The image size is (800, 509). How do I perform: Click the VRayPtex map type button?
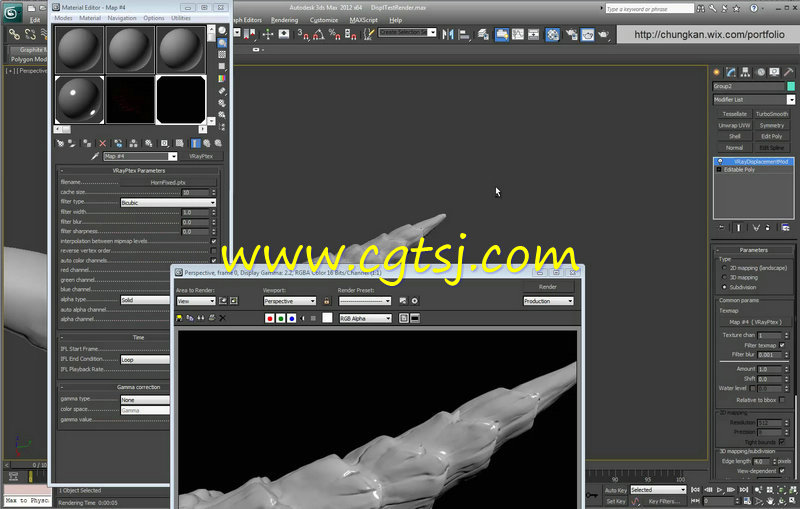pos(201,156)
